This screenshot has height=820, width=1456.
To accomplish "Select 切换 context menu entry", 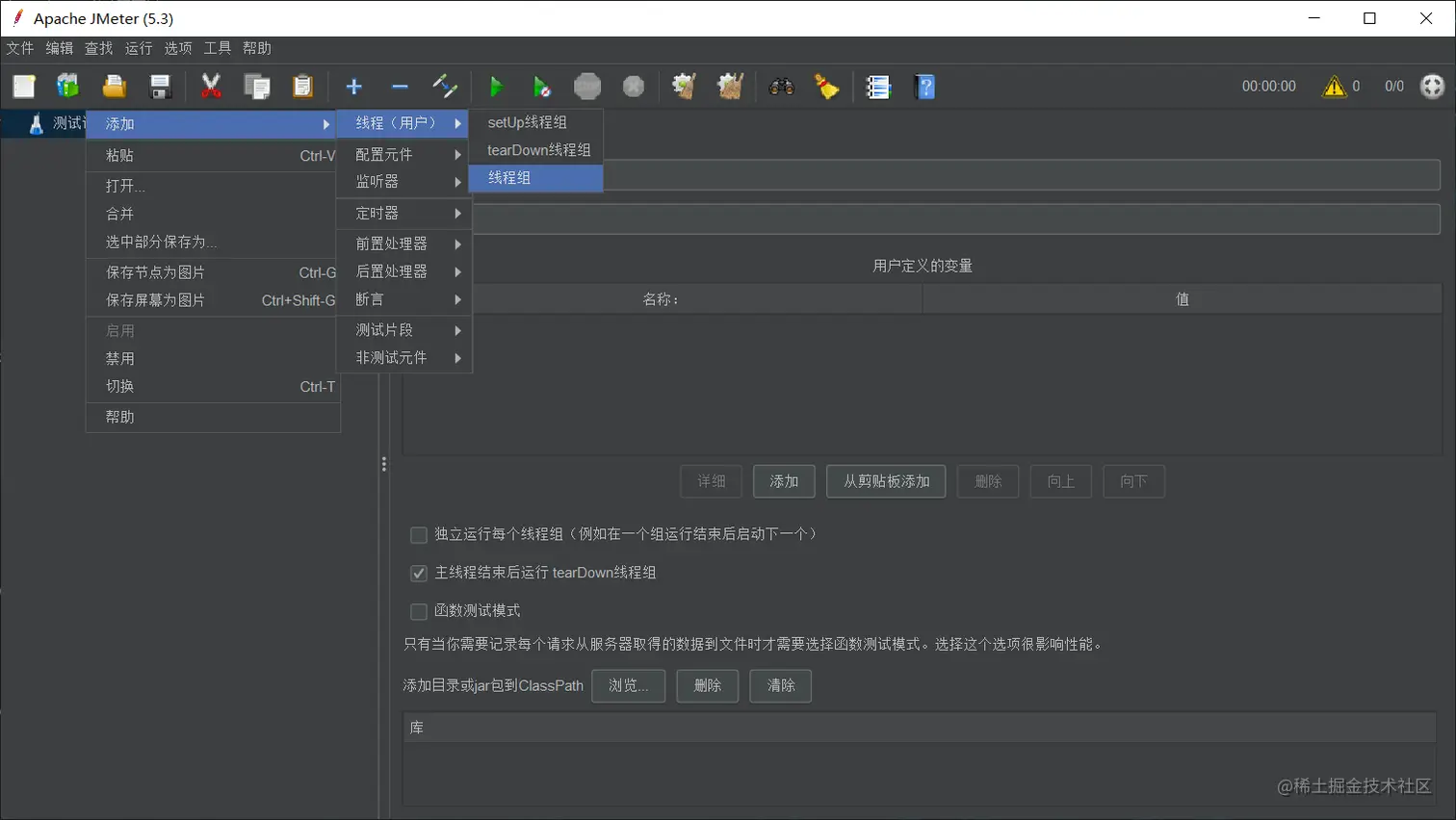I will (213, 386).
